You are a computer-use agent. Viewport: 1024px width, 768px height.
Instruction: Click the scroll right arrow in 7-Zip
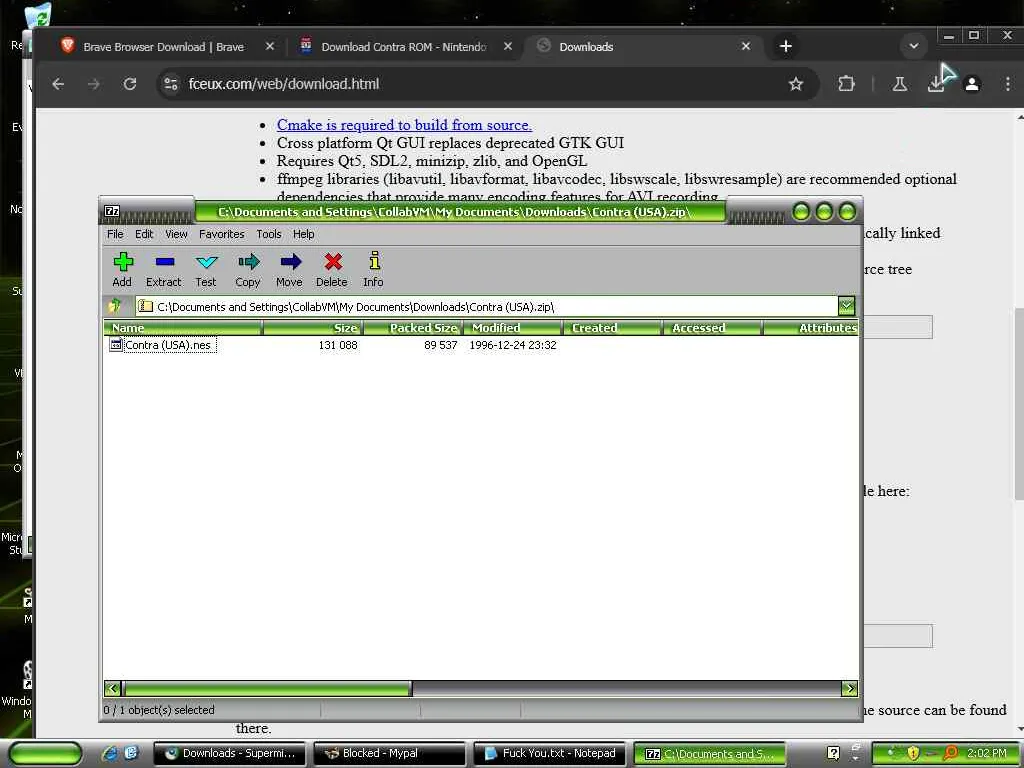click(x=850, y=688)
